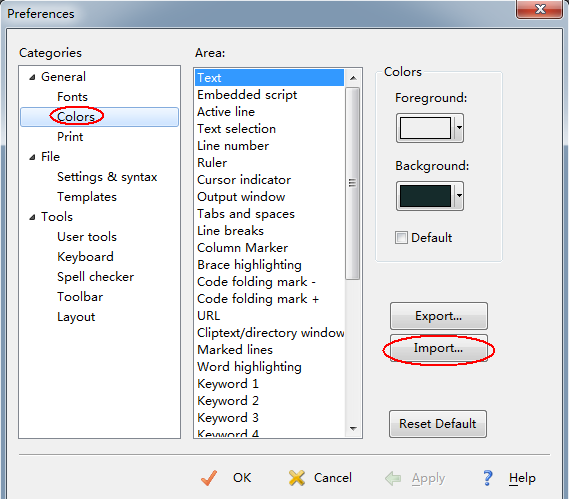Click the Import... button
The height and width of the screenshot is (499, 569).
pyautogui.click(x=439, y=348)
